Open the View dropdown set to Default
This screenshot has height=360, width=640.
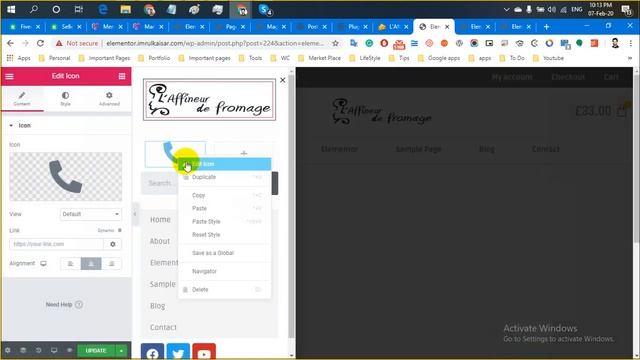(91, 214)
